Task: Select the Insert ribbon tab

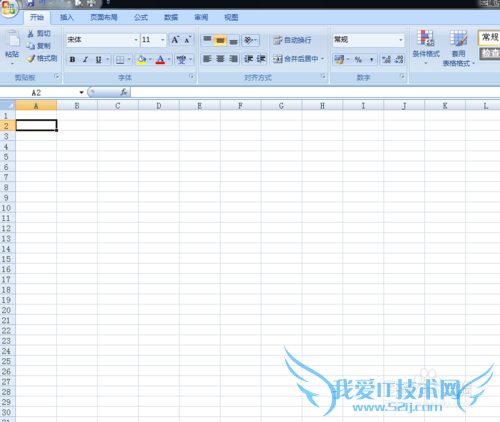Action: coord(66,17)
